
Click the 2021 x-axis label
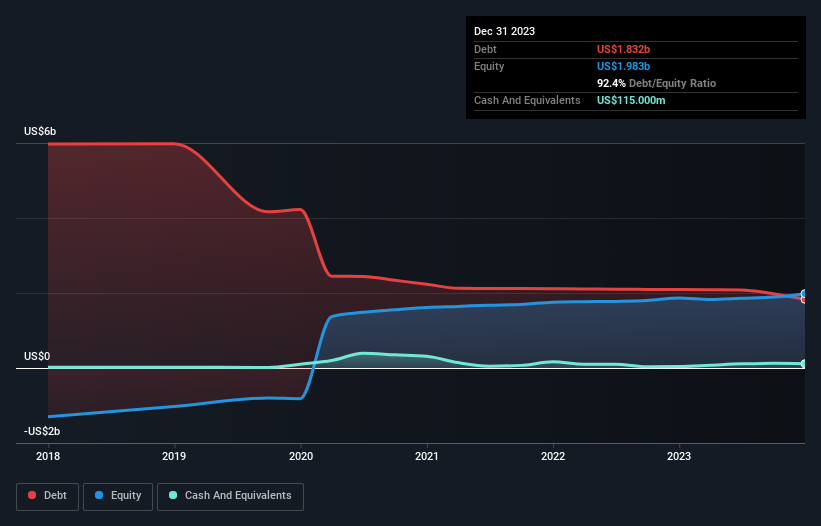pos(427,456)
